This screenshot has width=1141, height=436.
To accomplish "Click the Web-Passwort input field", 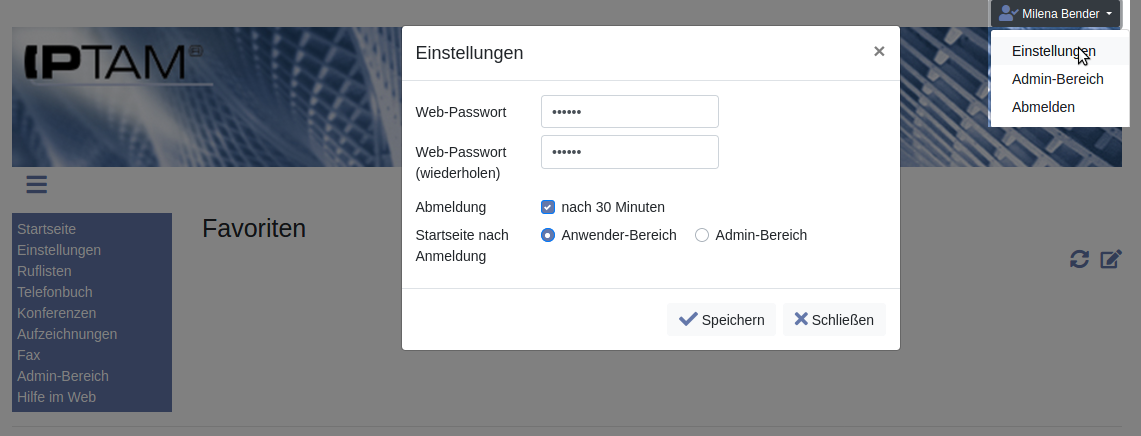I will (629, 112).
